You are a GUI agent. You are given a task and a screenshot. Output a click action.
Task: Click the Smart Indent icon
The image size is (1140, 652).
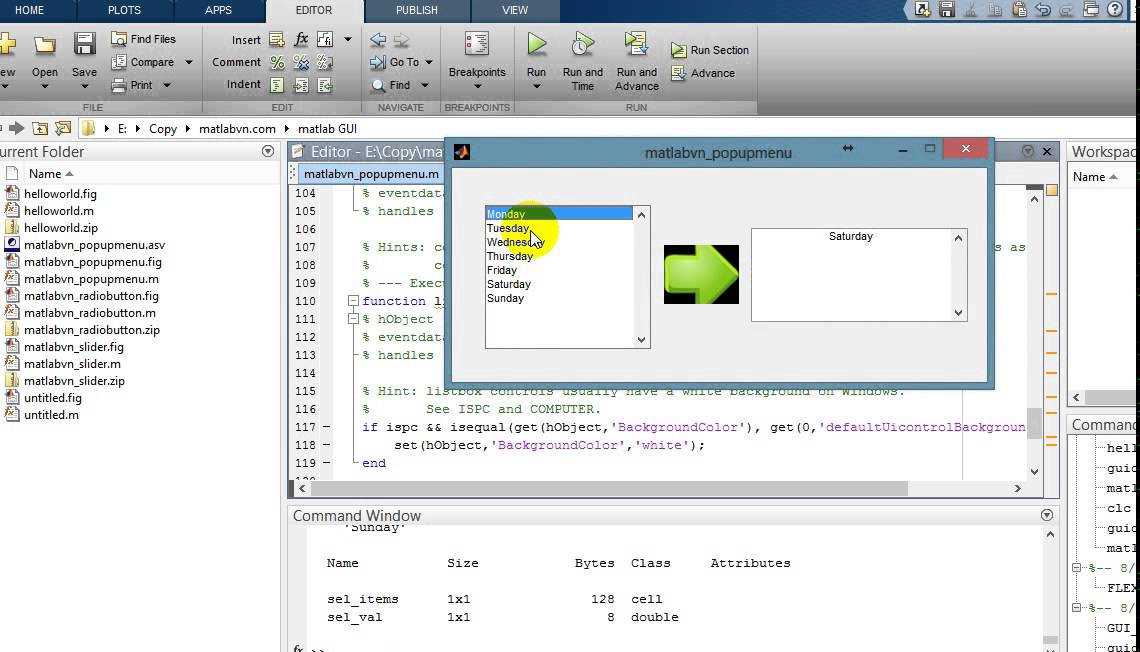[x=277, y=85]
